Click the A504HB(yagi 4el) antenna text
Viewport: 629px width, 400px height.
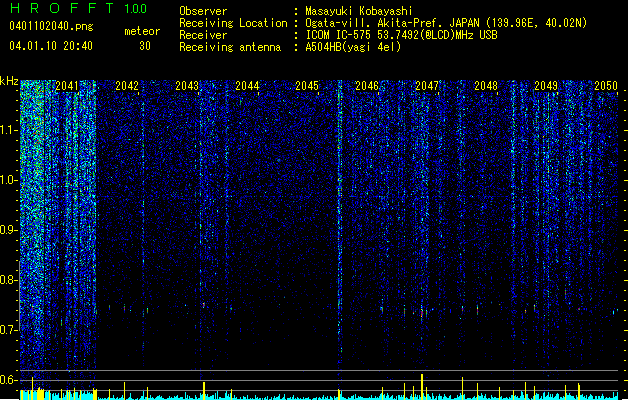tap(353, 47)
